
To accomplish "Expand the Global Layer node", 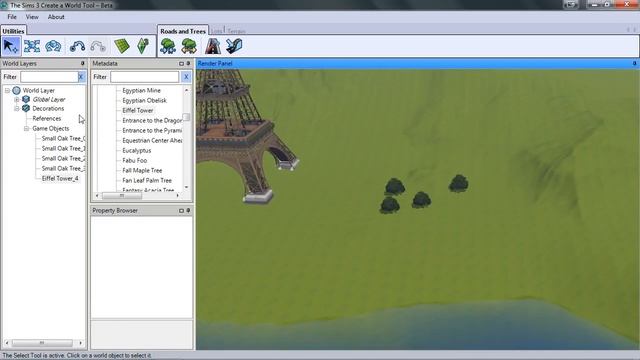I will click(x=17, y=99).
